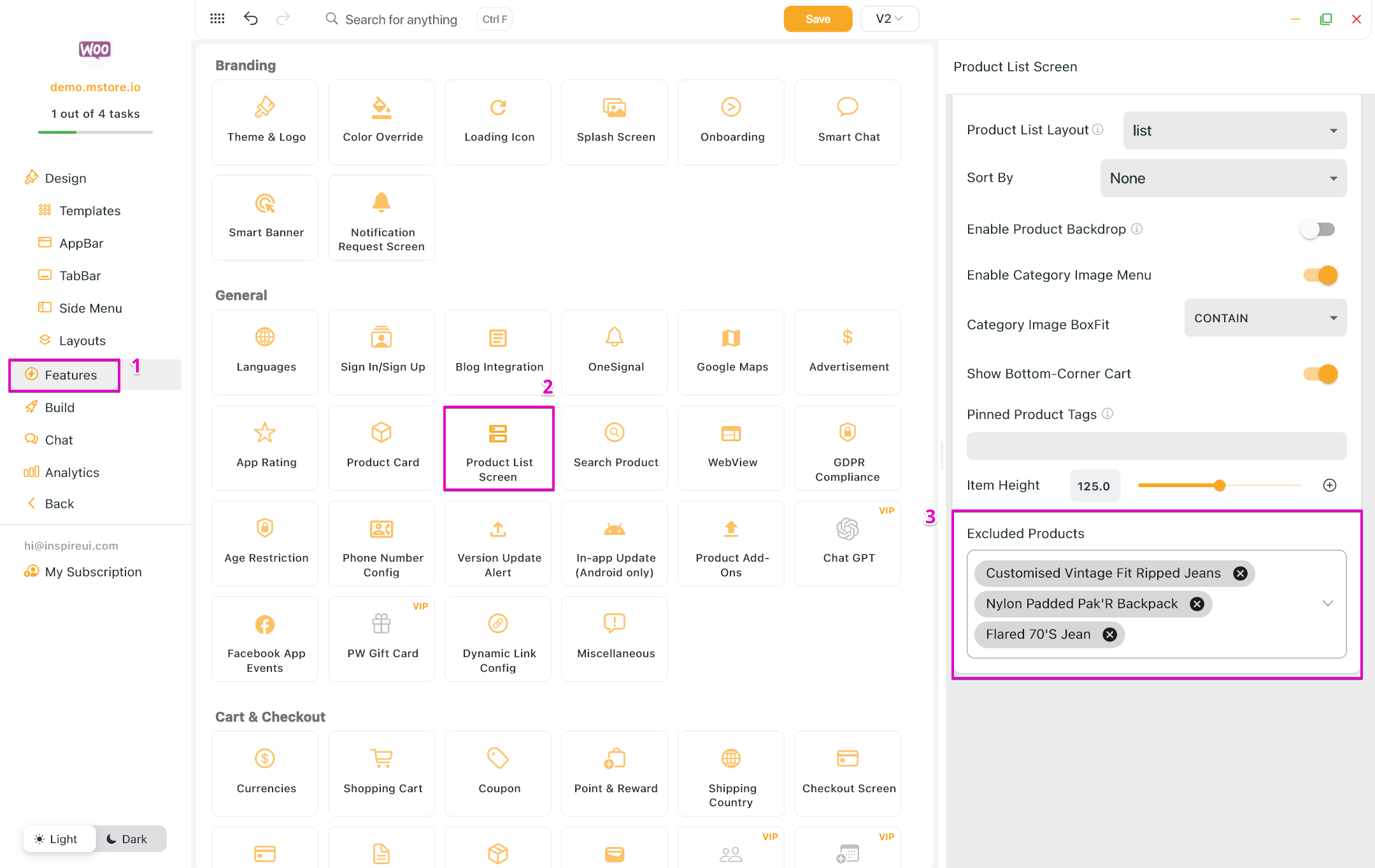Switch to Dark theme mode

[x=127, y=839]
